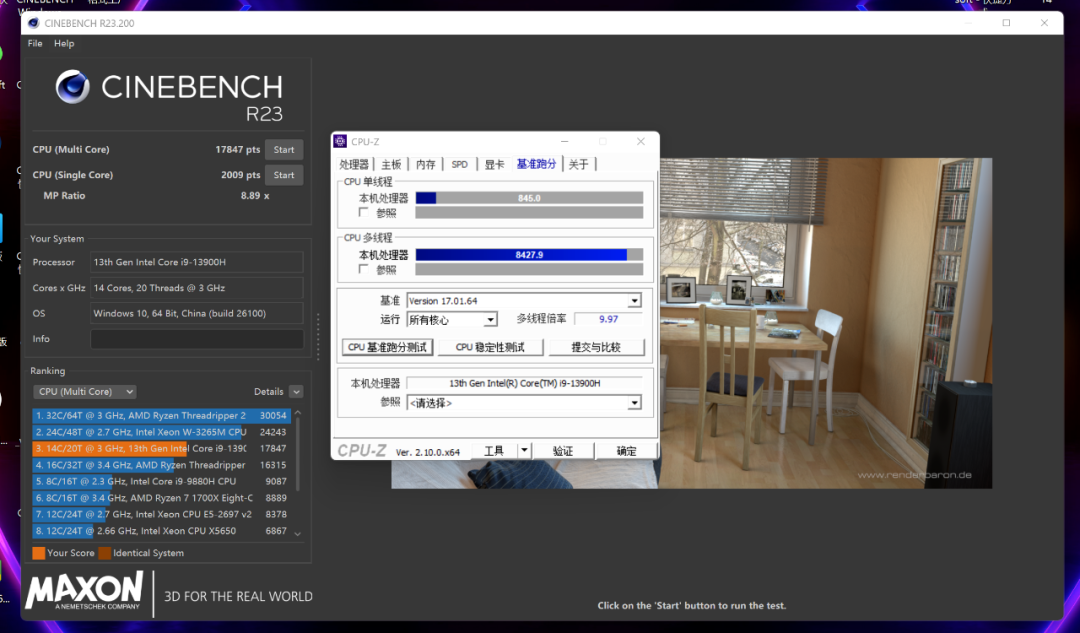Screen dimensions: 1080x633
Task: Open the 关于 tab in CPU-Z
Action: pyautogui.click(x=579, y=164)
